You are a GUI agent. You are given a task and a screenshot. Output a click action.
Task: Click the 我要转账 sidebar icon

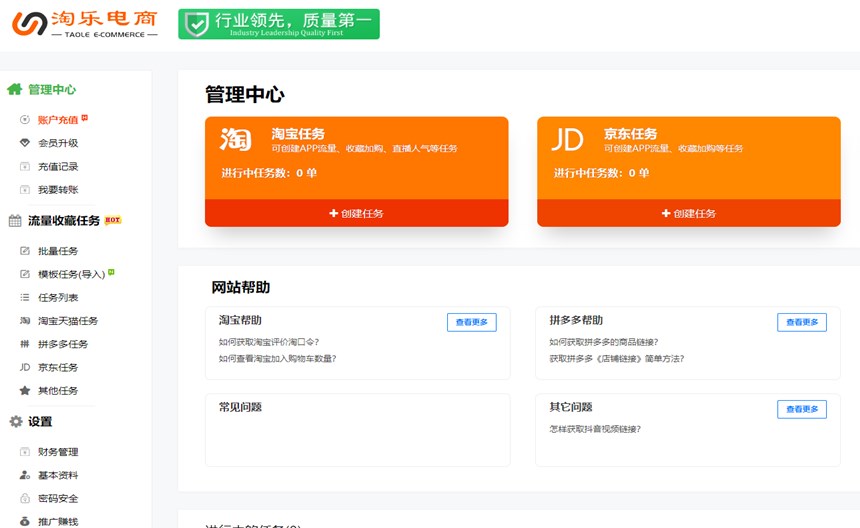coord(25,190)
